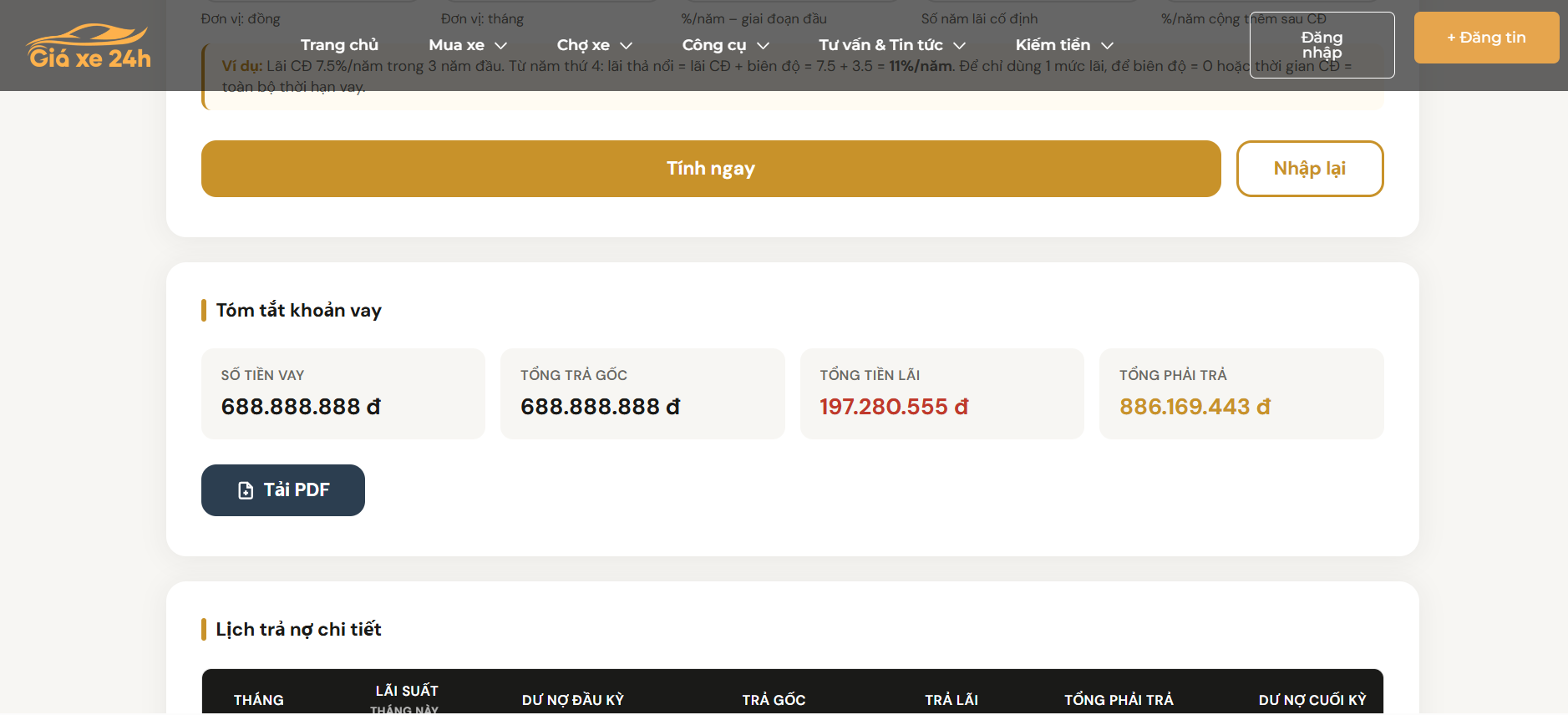This screenshot has width=1568, height=715.
Task: Click the TỔNG TRẢ GỐC card label
Action: click(x=574, y=376)
